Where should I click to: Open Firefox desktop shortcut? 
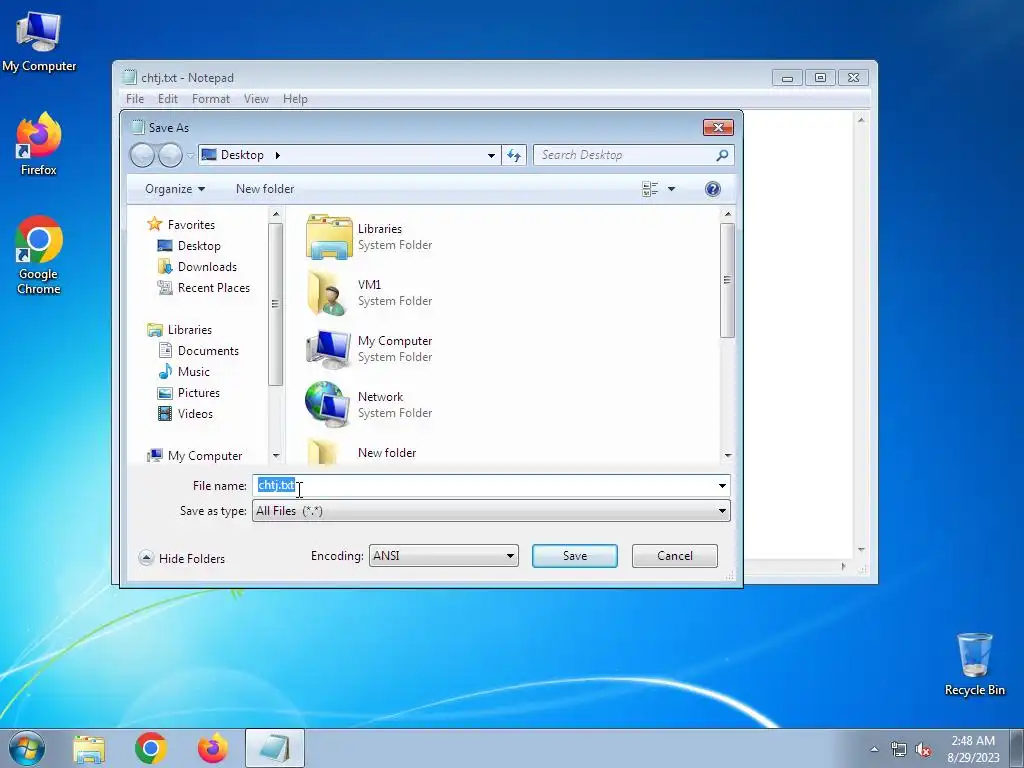point(39,144)
